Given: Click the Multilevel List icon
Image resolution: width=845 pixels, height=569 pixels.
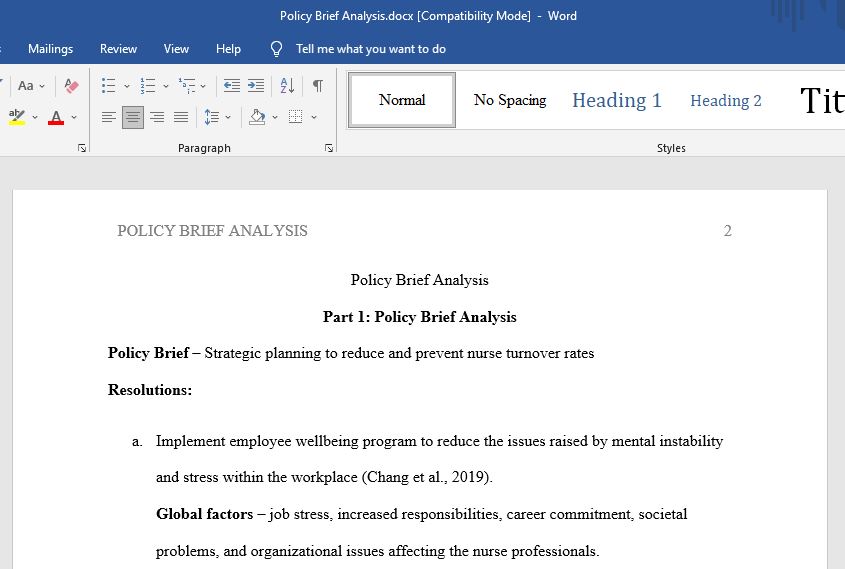Looking at the screenshot, I should tap(187, 86).
